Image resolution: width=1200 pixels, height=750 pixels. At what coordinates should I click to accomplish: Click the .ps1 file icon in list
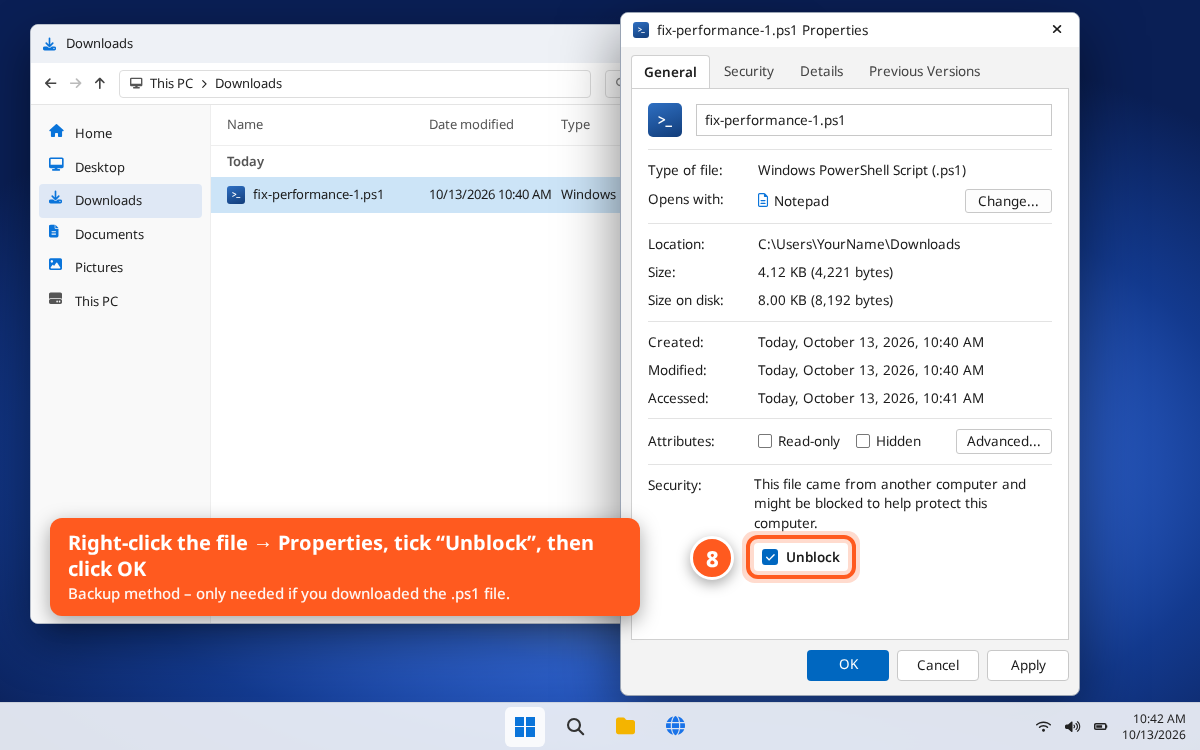point(236,195)
